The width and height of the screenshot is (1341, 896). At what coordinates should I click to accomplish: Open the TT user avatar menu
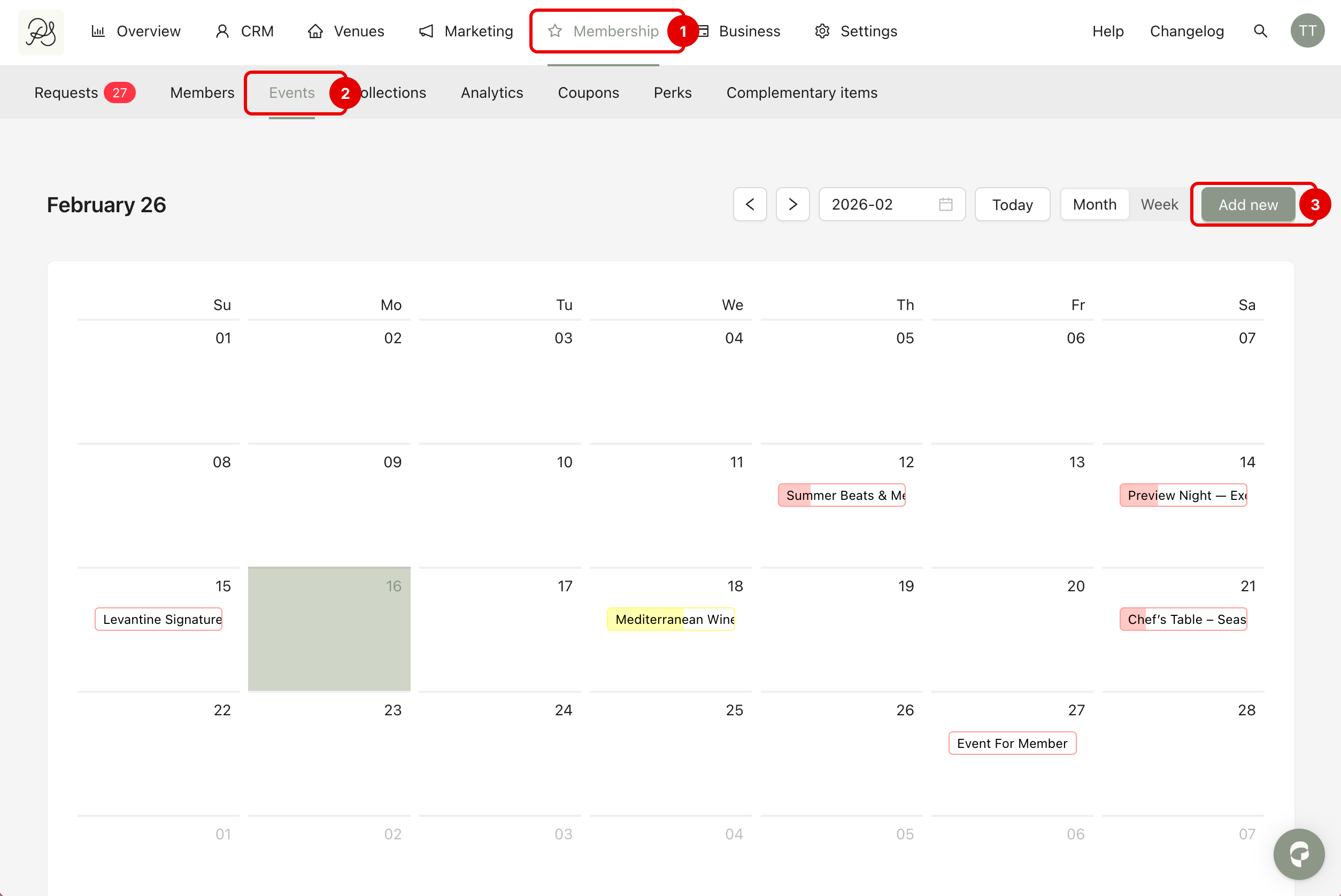click(1307, 31)
